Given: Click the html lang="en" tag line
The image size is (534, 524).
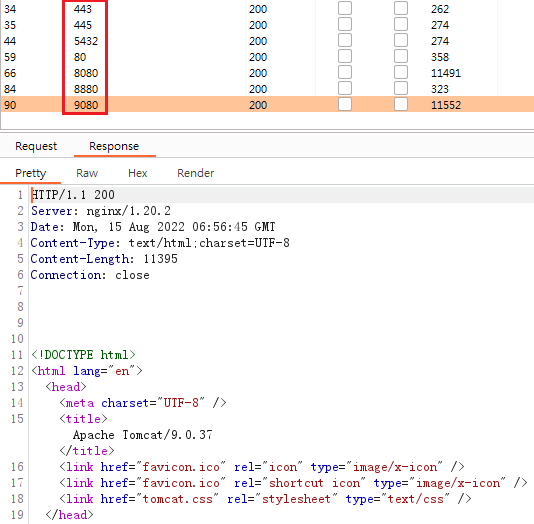Looking at the screenshot, I should (87, 371).
